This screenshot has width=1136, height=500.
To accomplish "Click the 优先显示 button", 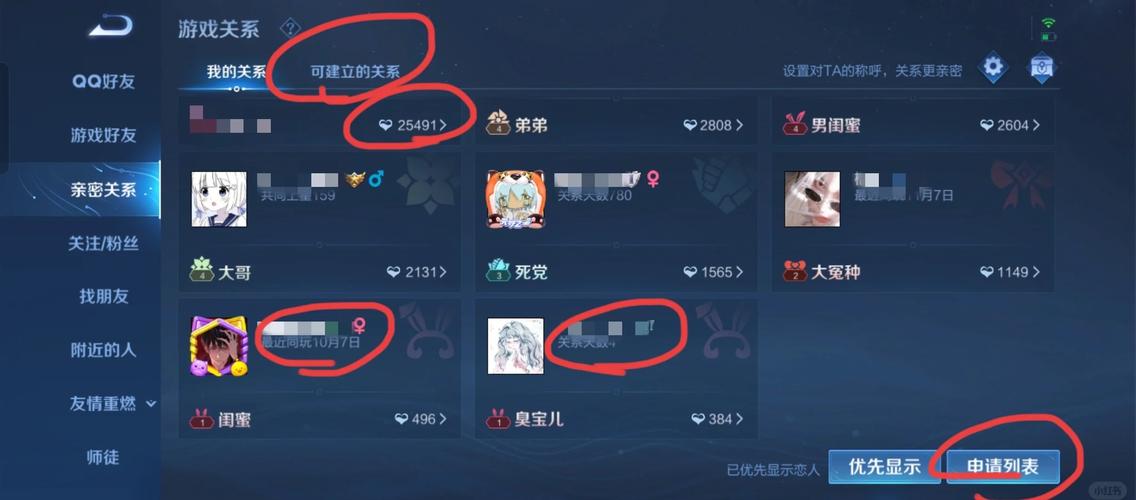I will point(884,467).
